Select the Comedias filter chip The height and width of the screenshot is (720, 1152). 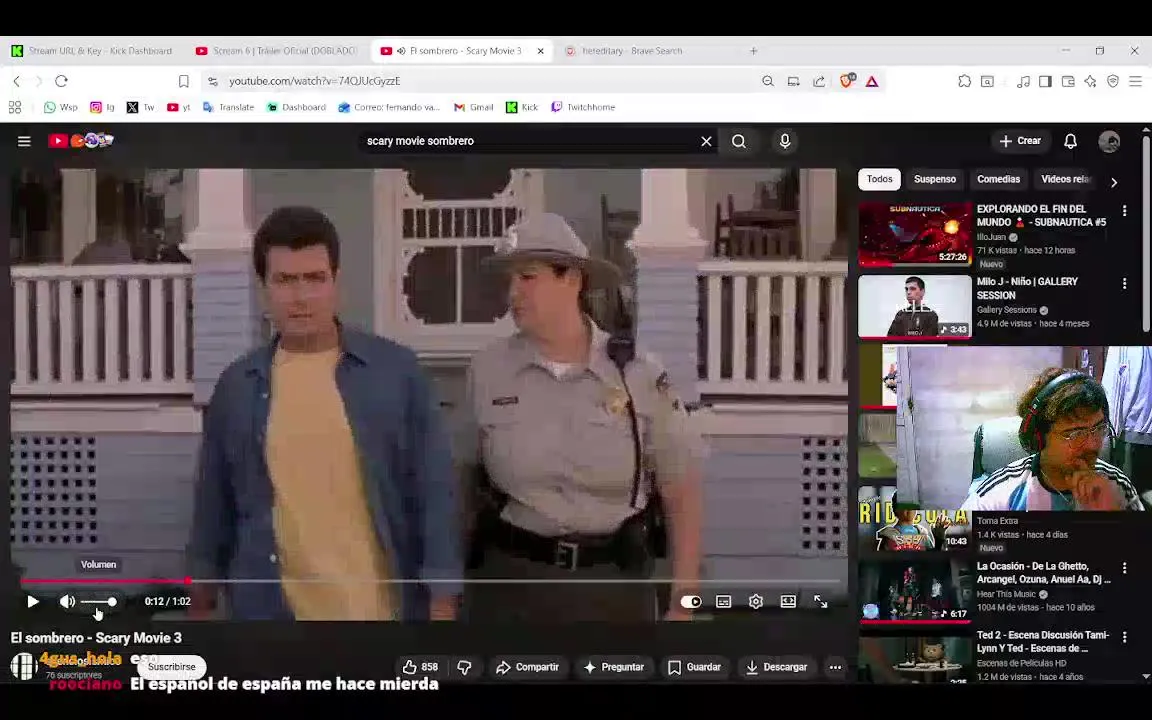click(x=998, y=179)
